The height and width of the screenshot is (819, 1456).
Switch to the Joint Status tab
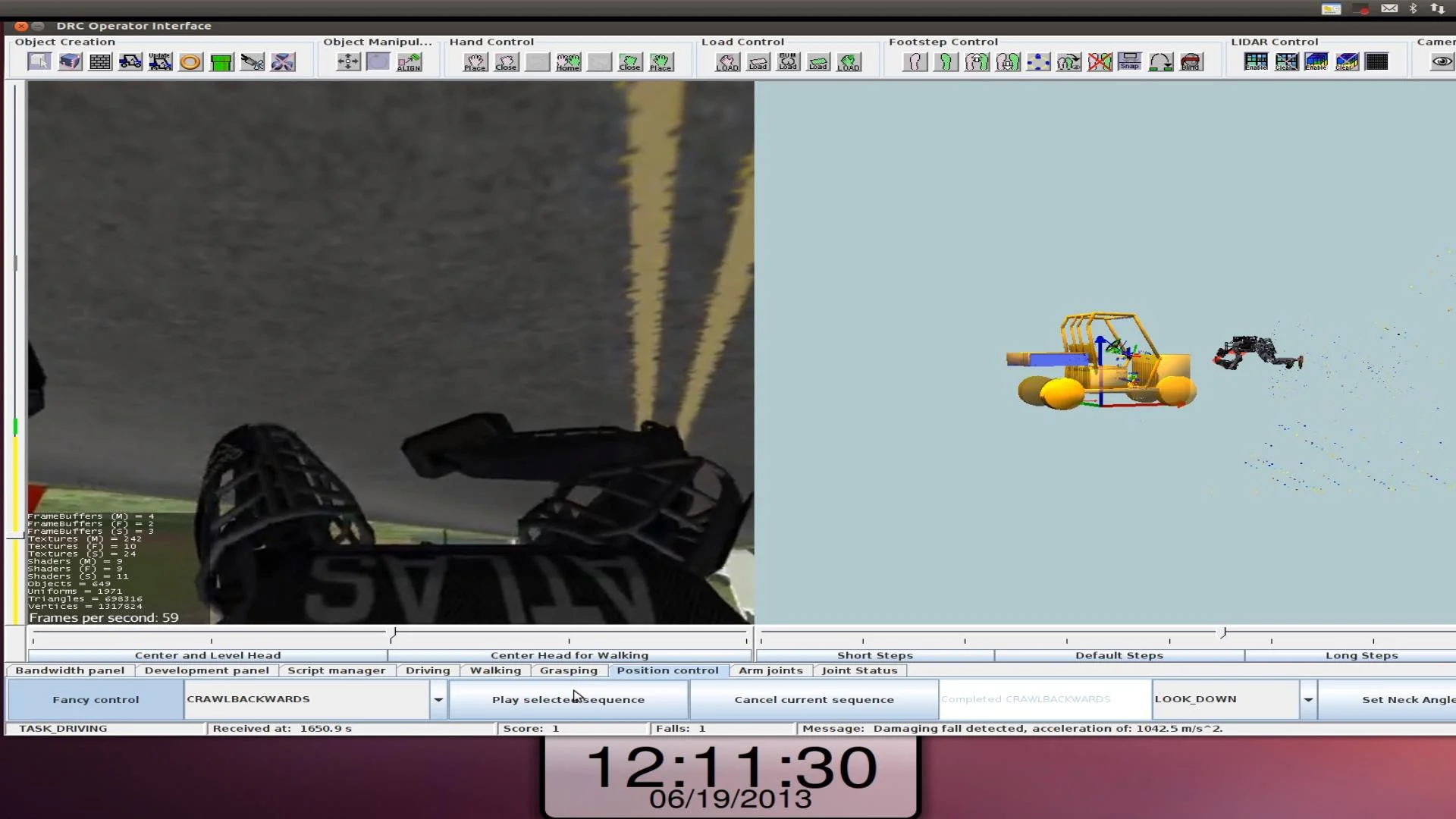(x=859, y=670)
